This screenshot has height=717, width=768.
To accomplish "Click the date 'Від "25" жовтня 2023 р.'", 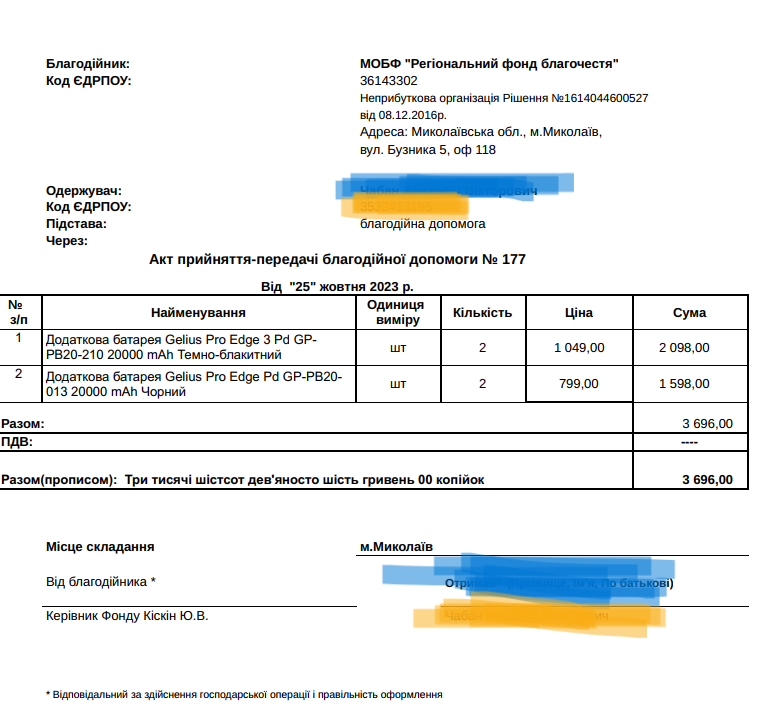I will (x=337, y=287).
